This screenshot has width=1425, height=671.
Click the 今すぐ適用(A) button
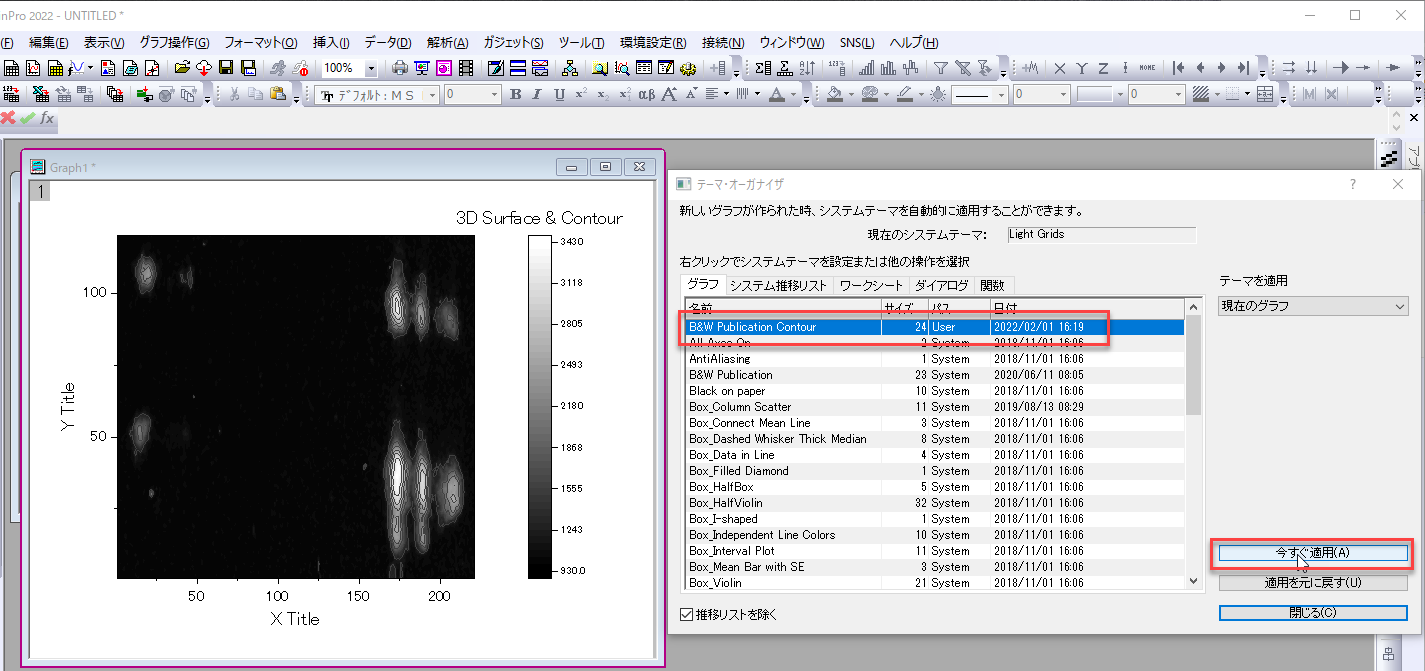pyautogui.click(x=1313, y=553)
